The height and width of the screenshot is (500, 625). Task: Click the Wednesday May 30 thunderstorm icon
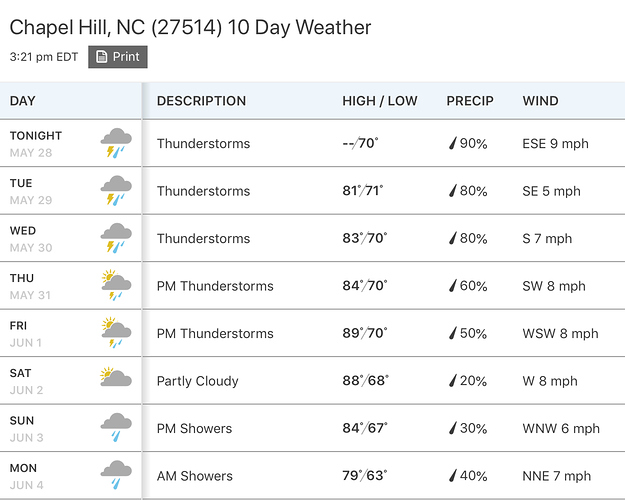click(116, 238)
